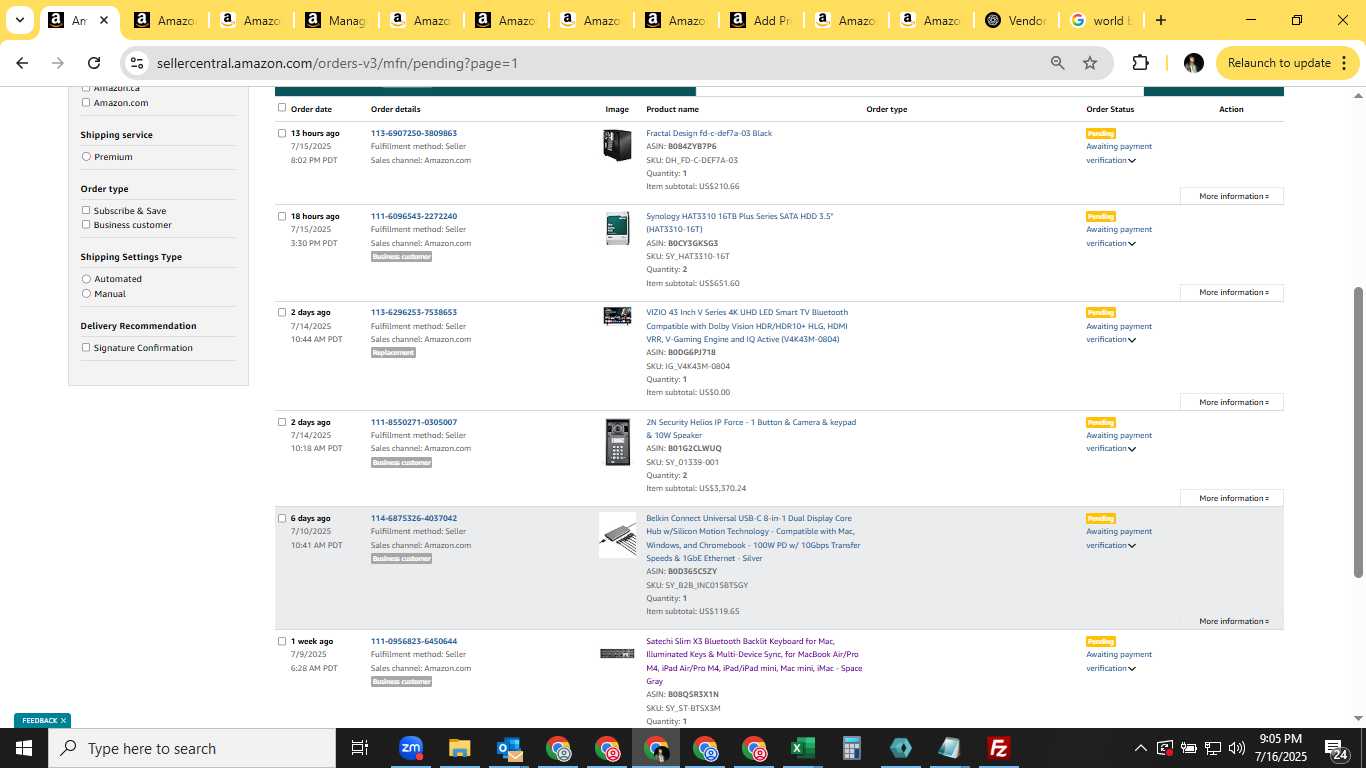Open the 2N Helios intercom product image

(x=617, y=442)
